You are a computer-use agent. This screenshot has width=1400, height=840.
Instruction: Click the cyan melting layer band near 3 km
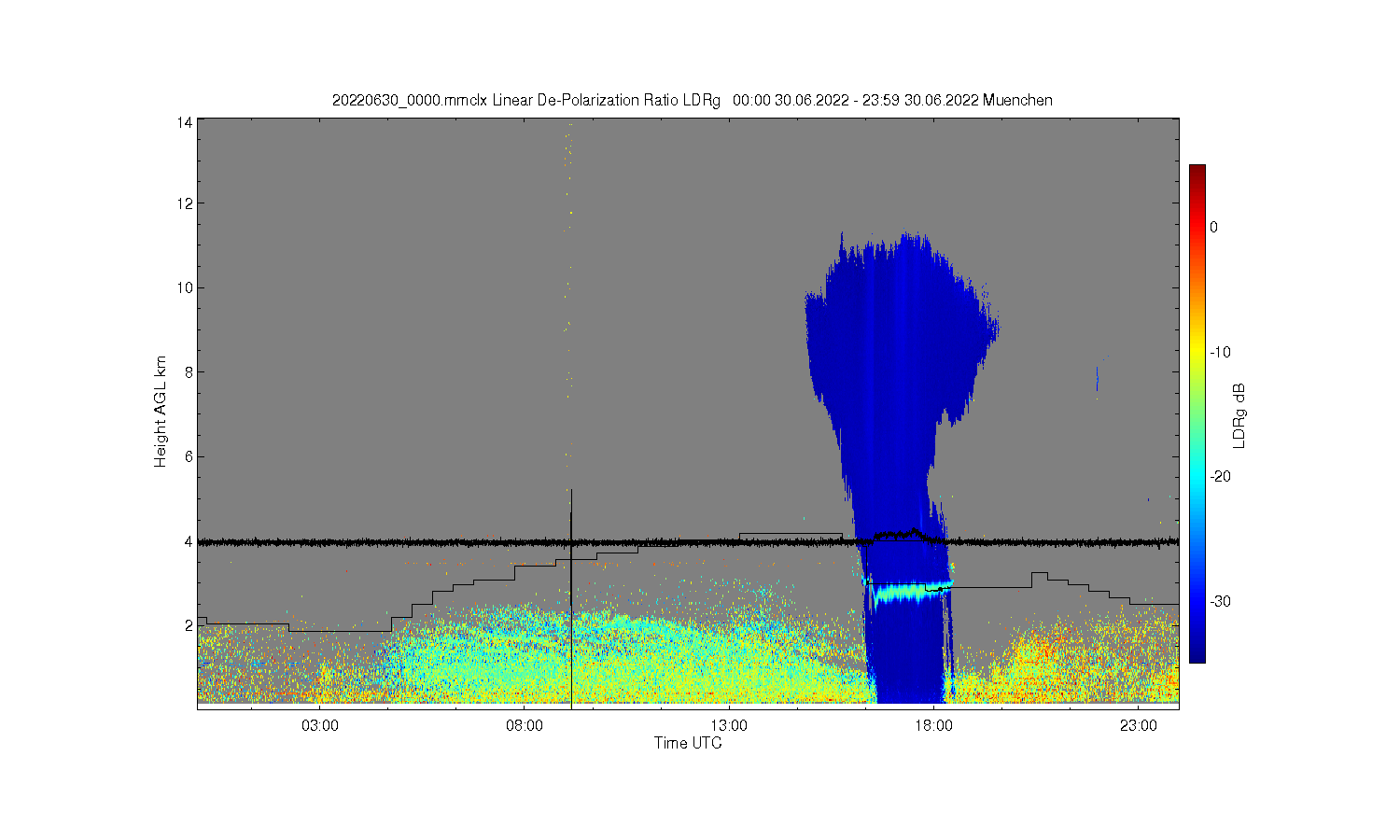click(x=912, y=591)
